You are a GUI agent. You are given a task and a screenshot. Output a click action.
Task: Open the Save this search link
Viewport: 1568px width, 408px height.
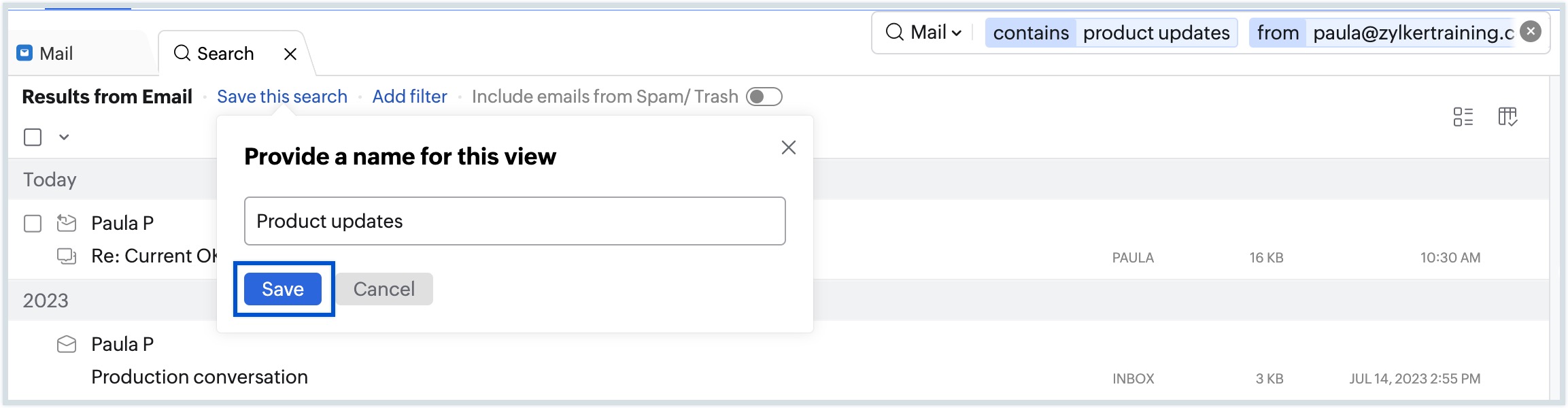(282, 97)
